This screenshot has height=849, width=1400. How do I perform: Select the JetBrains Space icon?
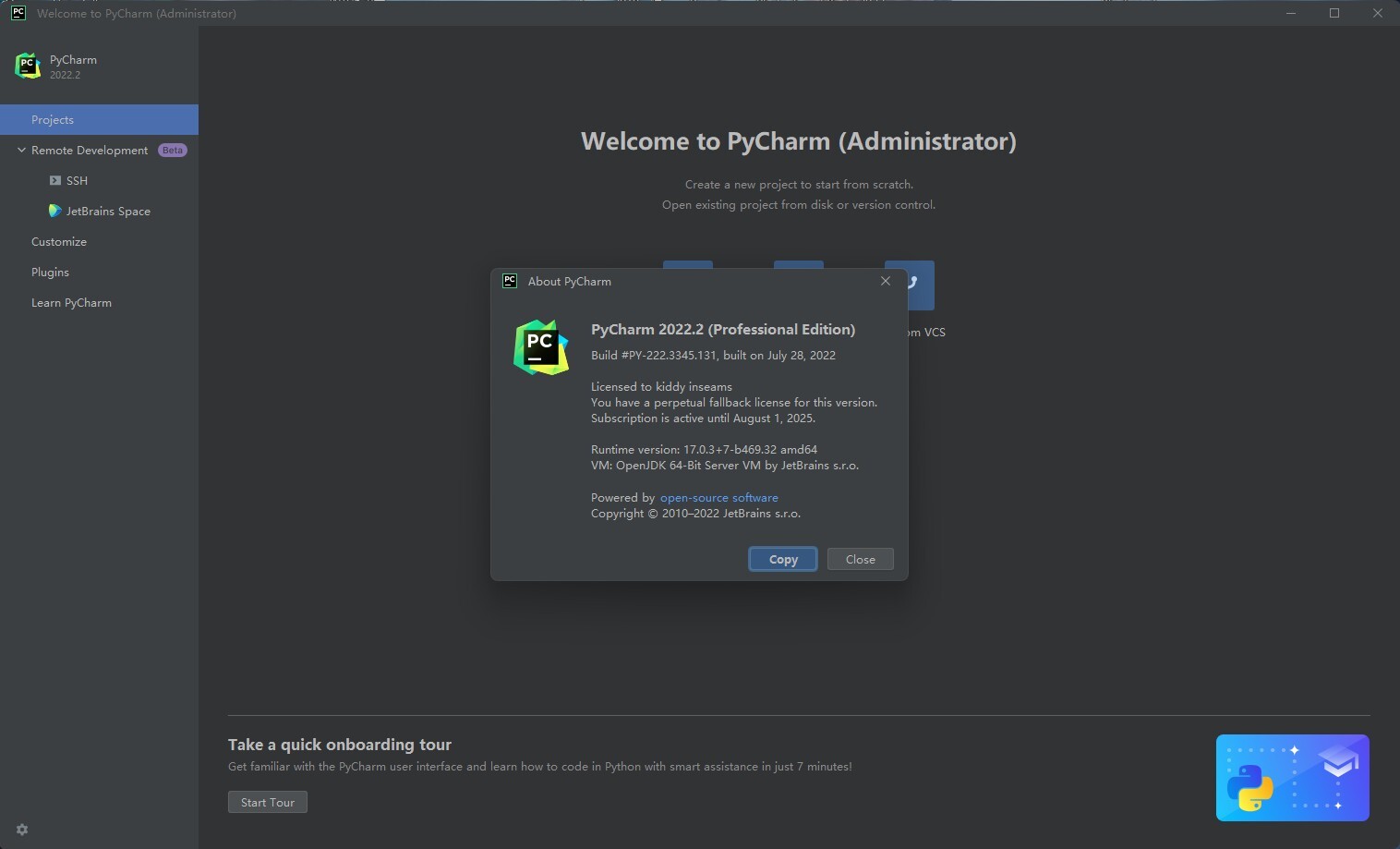click(54, 211)
